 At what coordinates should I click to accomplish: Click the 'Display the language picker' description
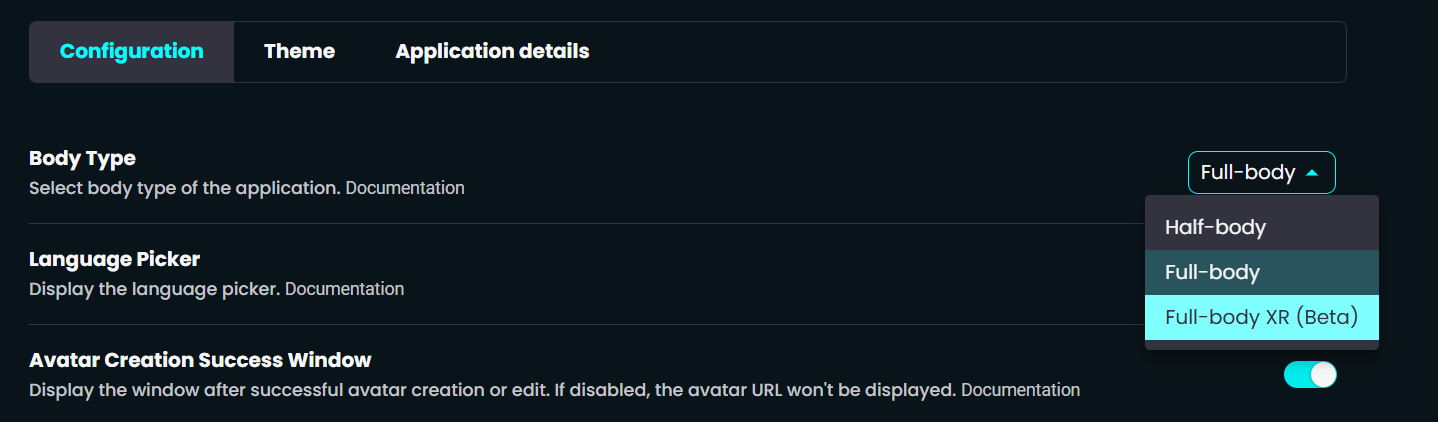(x=155, y=289)
